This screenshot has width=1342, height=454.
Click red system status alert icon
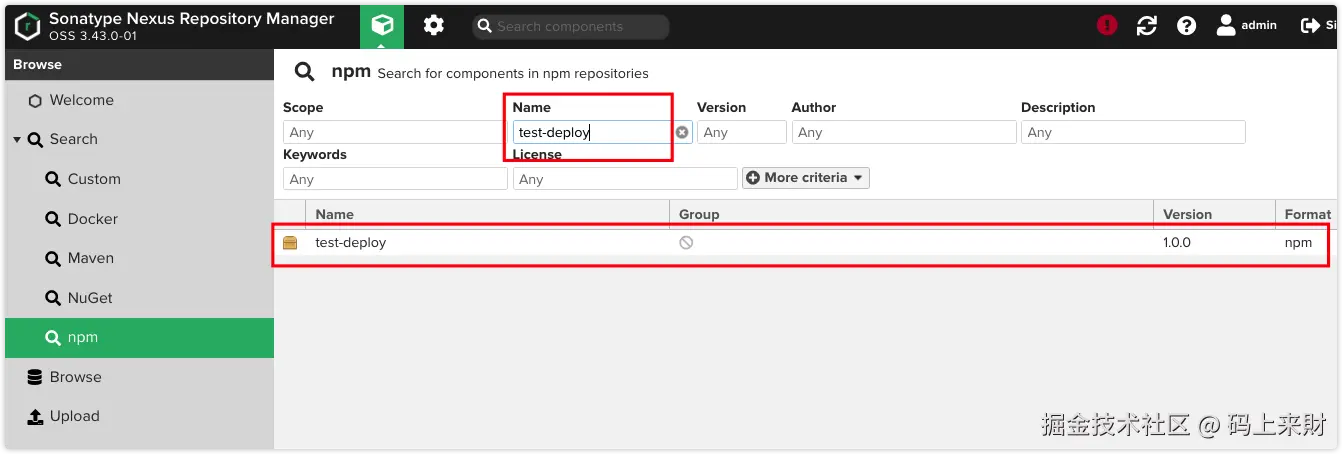(1107, 26)
